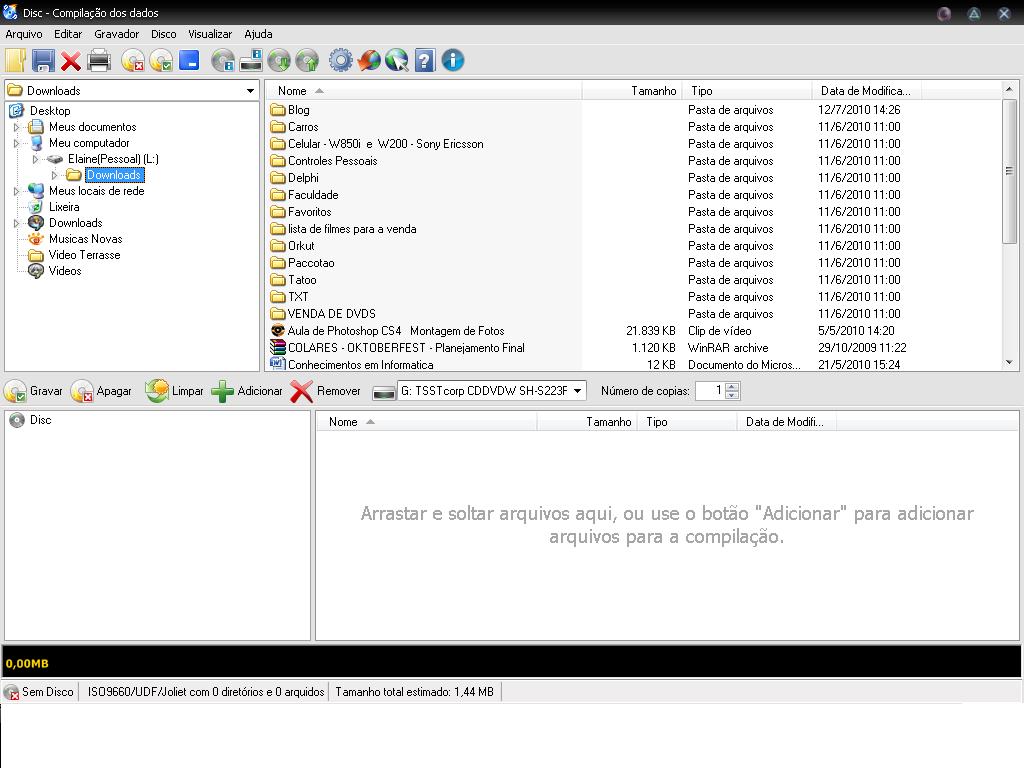Open the help icon with question mark

coord(424,61)
